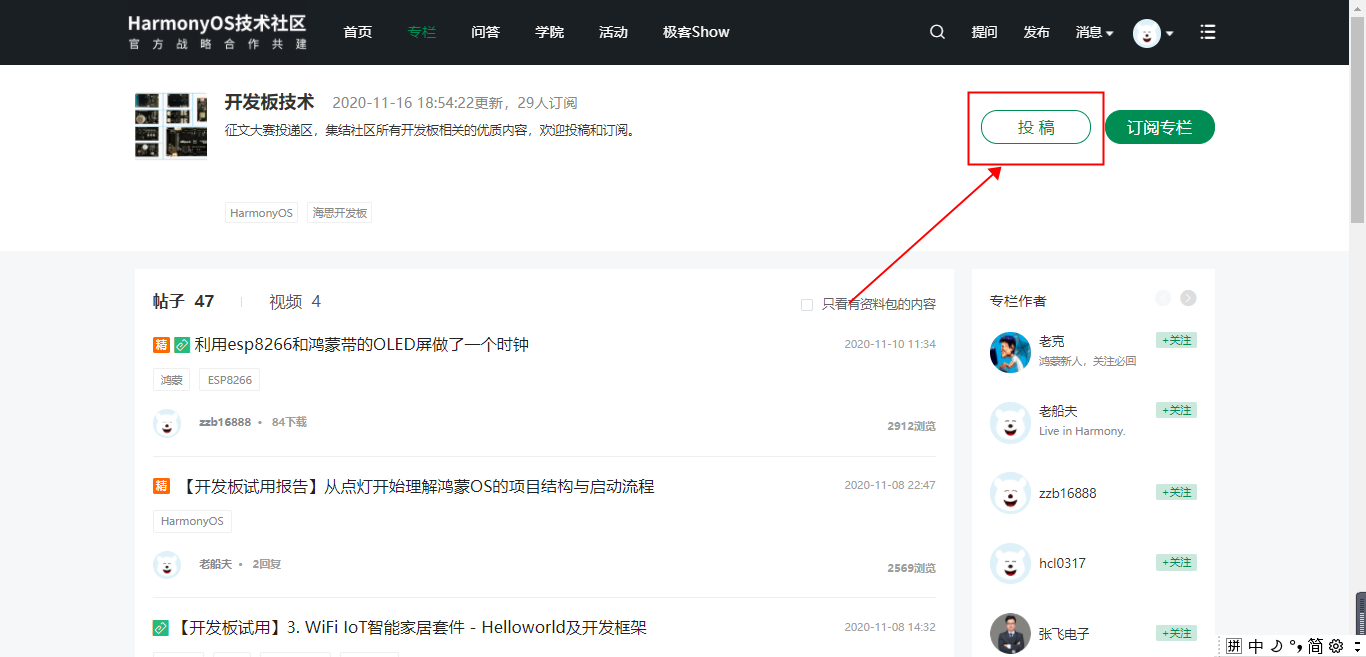Click the 海思开发板 tag
This screenshot has height=657, width=1366.
click(339, 213)
